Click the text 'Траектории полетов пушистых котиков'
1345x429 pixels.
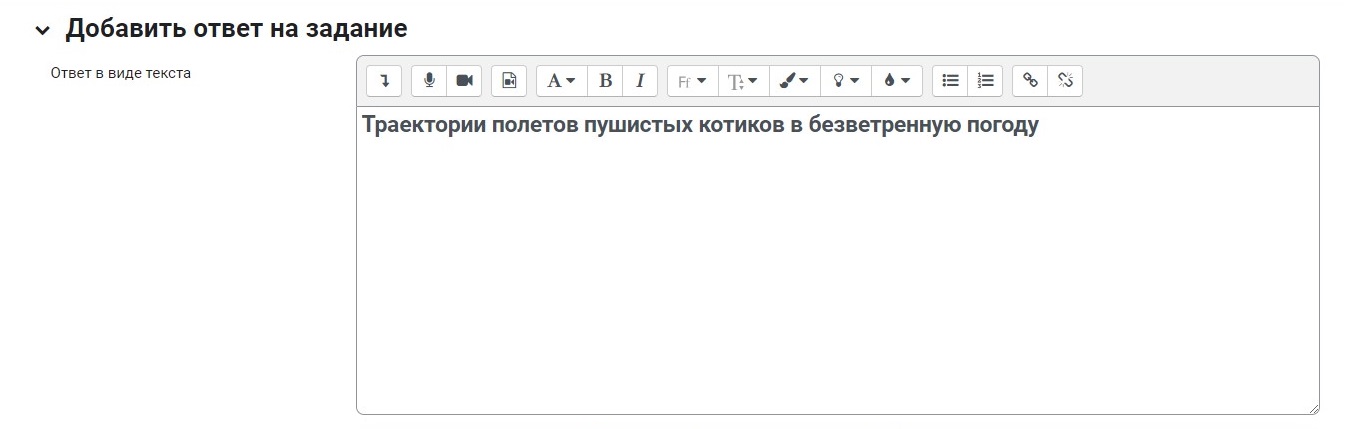coord(573,126)
